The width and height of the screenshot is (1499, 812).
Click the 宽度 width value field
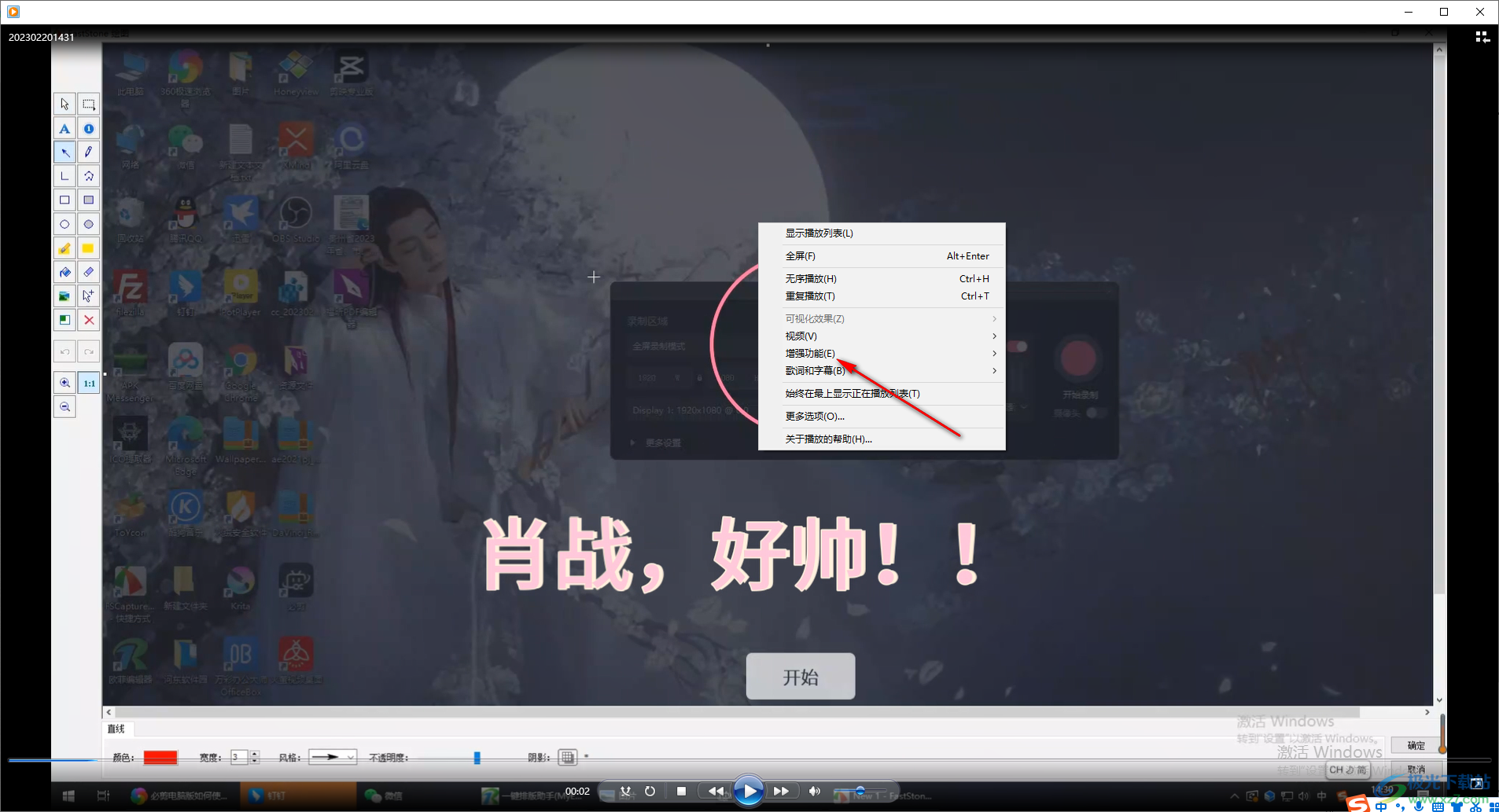[x=239, y=757]
